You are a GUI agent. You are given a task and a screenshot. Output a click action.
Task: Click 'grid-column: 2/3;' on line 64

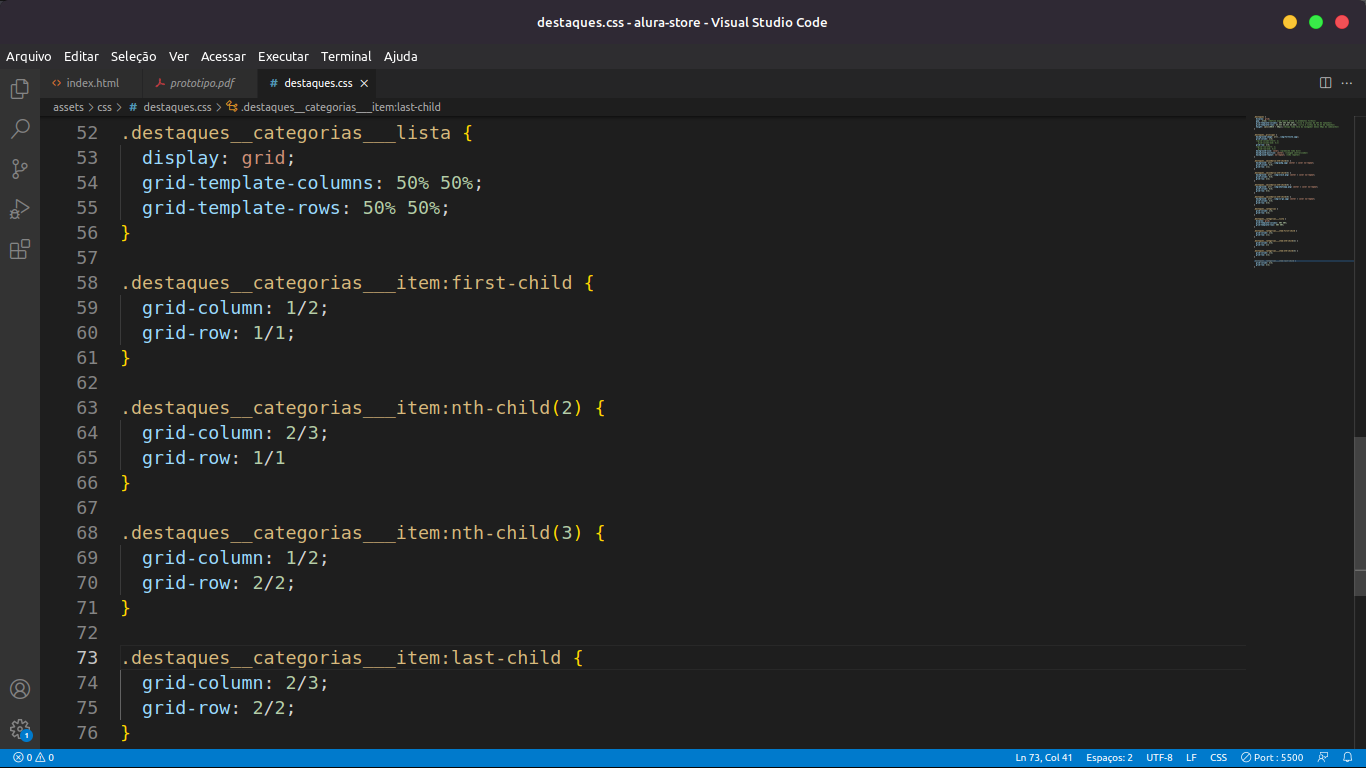(x=235, y=433)
